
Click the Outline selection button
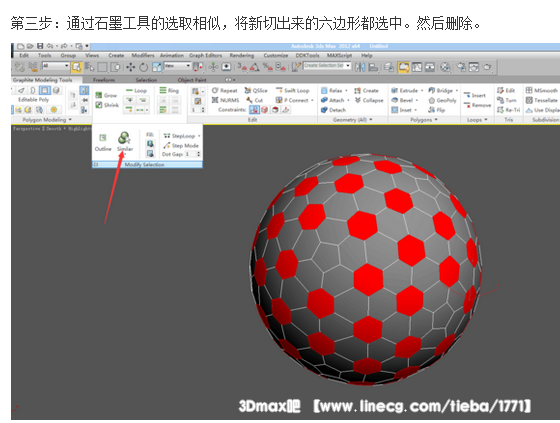click(x=103, y=142)
